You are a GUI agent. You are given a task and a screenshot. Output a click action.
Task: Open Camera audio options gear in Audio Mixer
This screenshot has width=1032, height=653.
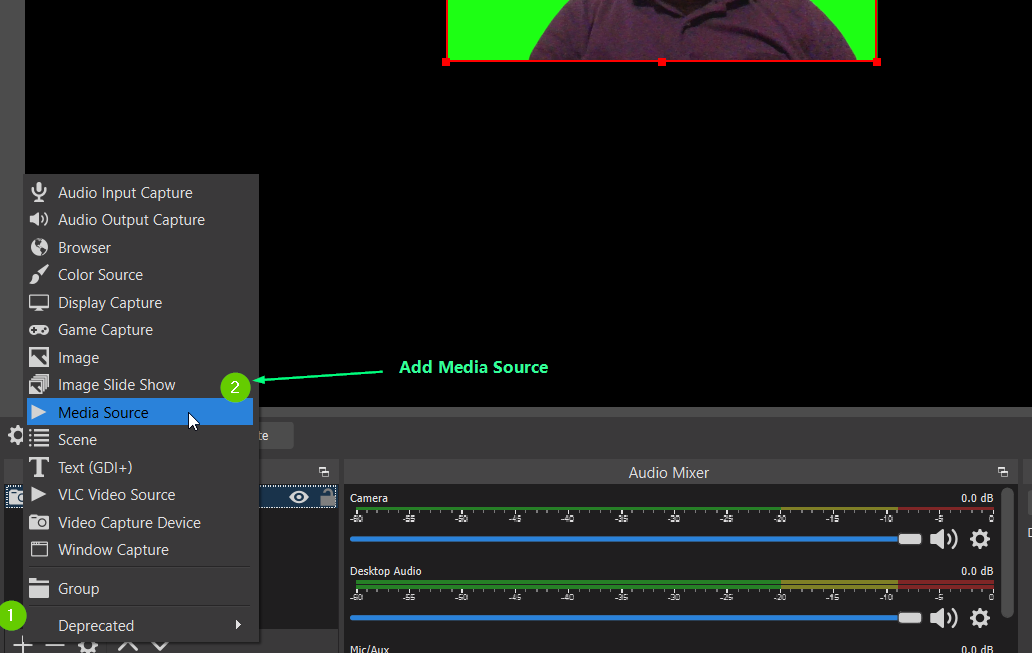click(979, 538)
